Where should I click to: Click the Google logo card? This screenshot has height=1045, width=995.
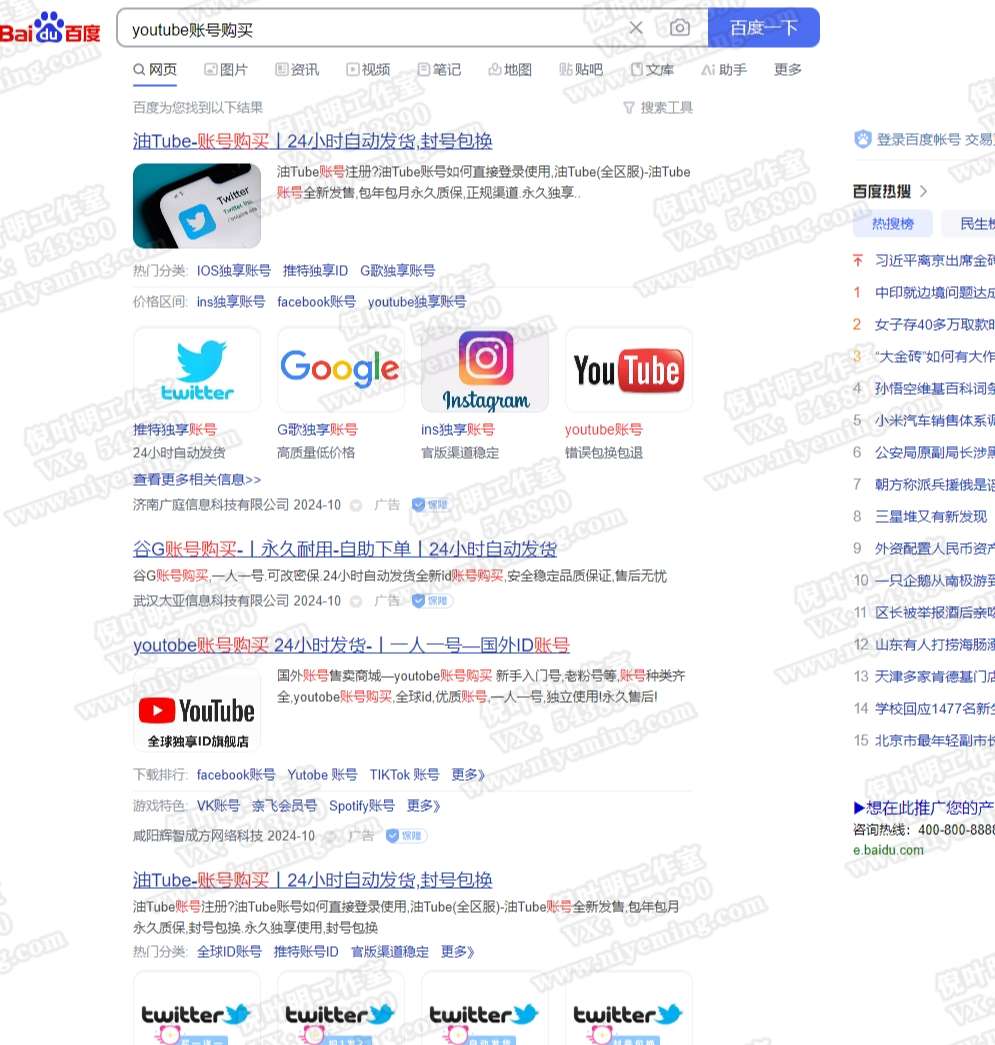(x=341, y=369)
